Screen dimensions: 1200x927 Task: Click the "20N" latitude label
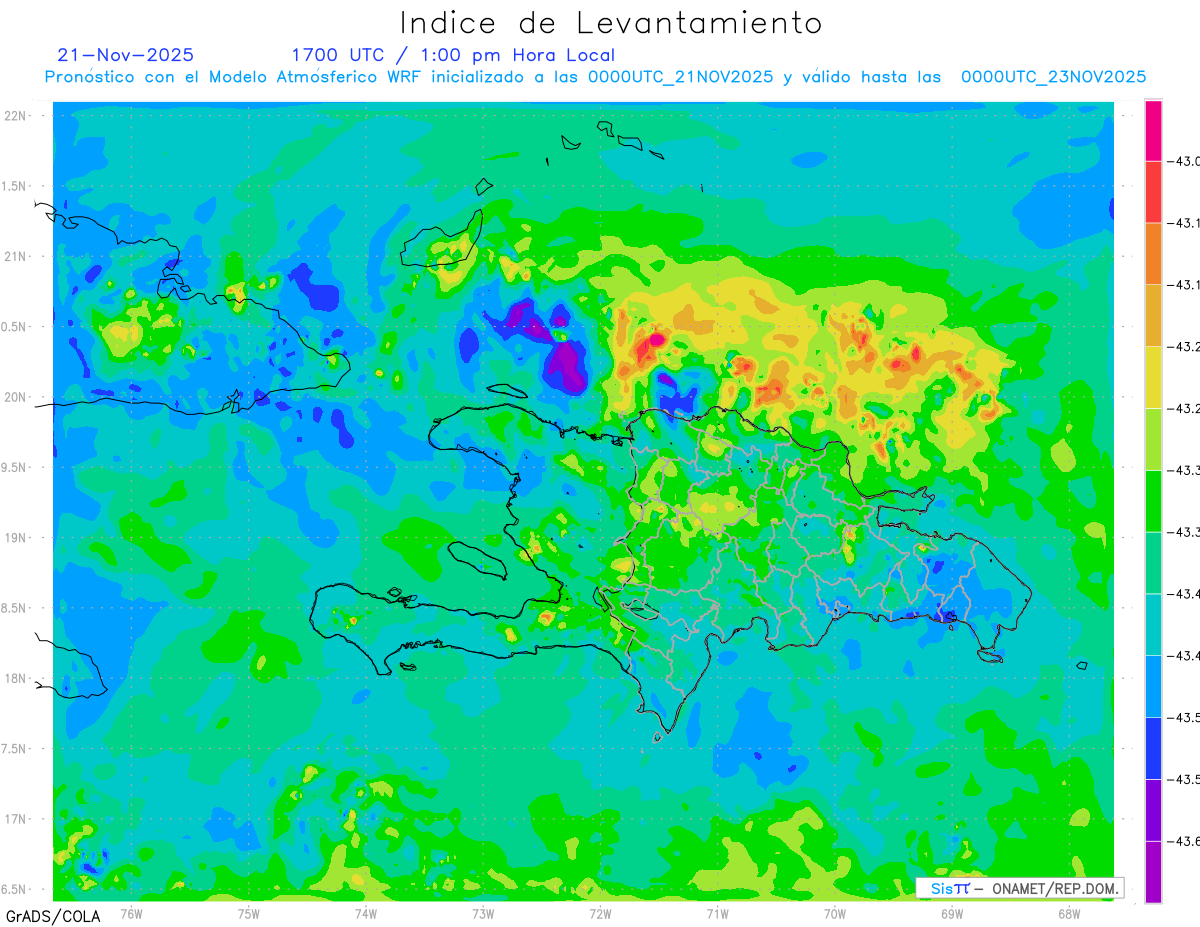(15, 397)
